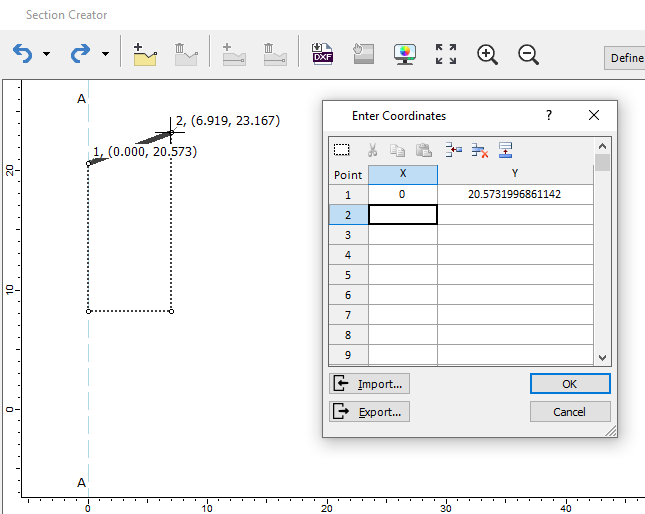Click the Delete row icon with red X
The width and height of the screenshot is (645, 514).
coord(480,150)
